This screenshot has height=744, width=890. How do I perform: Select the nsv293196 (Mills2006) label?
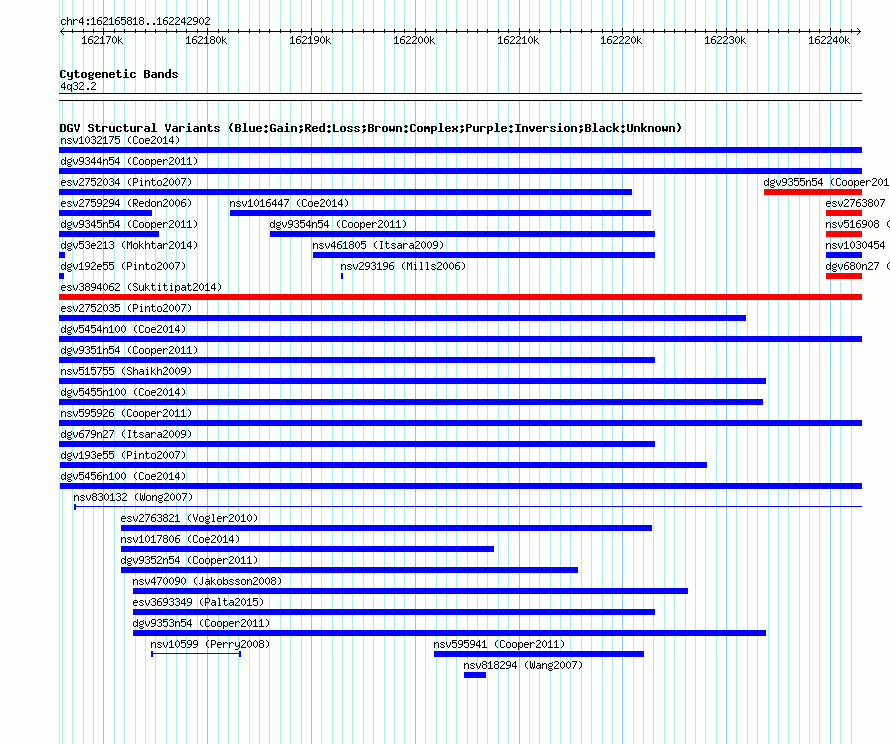403,266
